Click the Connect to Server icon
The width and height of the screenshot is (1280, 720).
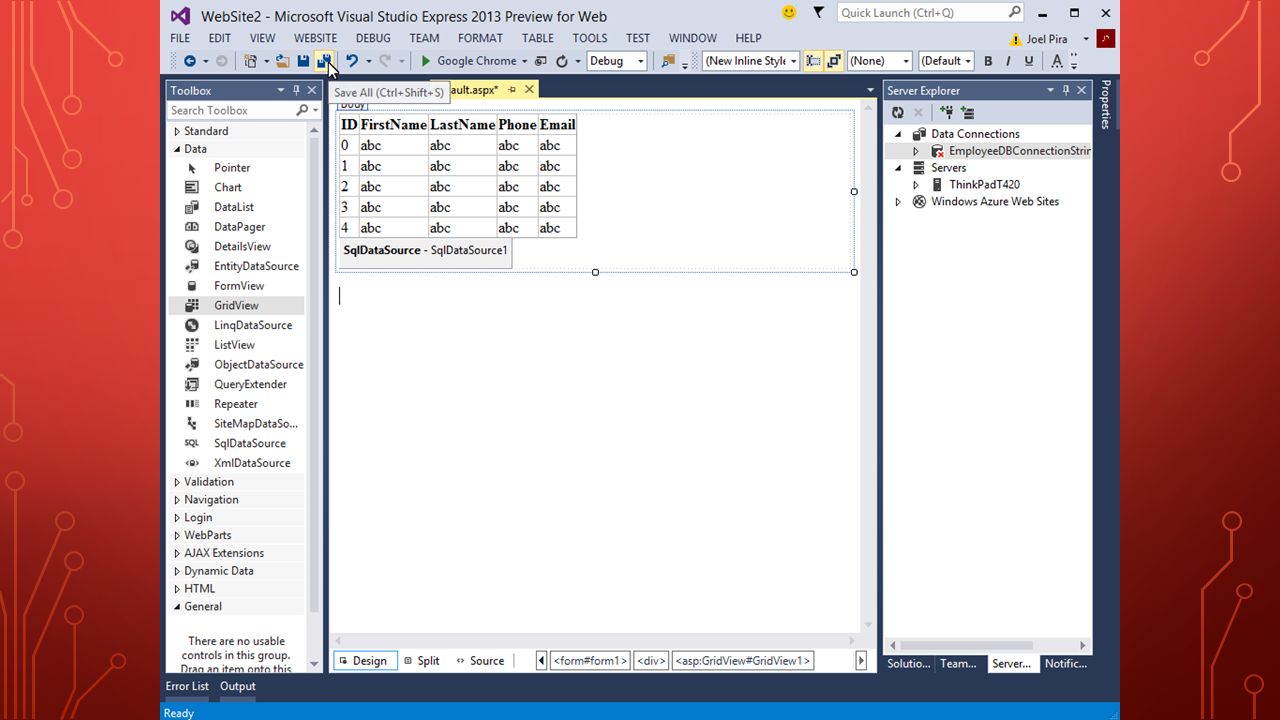pyautogui.click(x=967, y=112)
